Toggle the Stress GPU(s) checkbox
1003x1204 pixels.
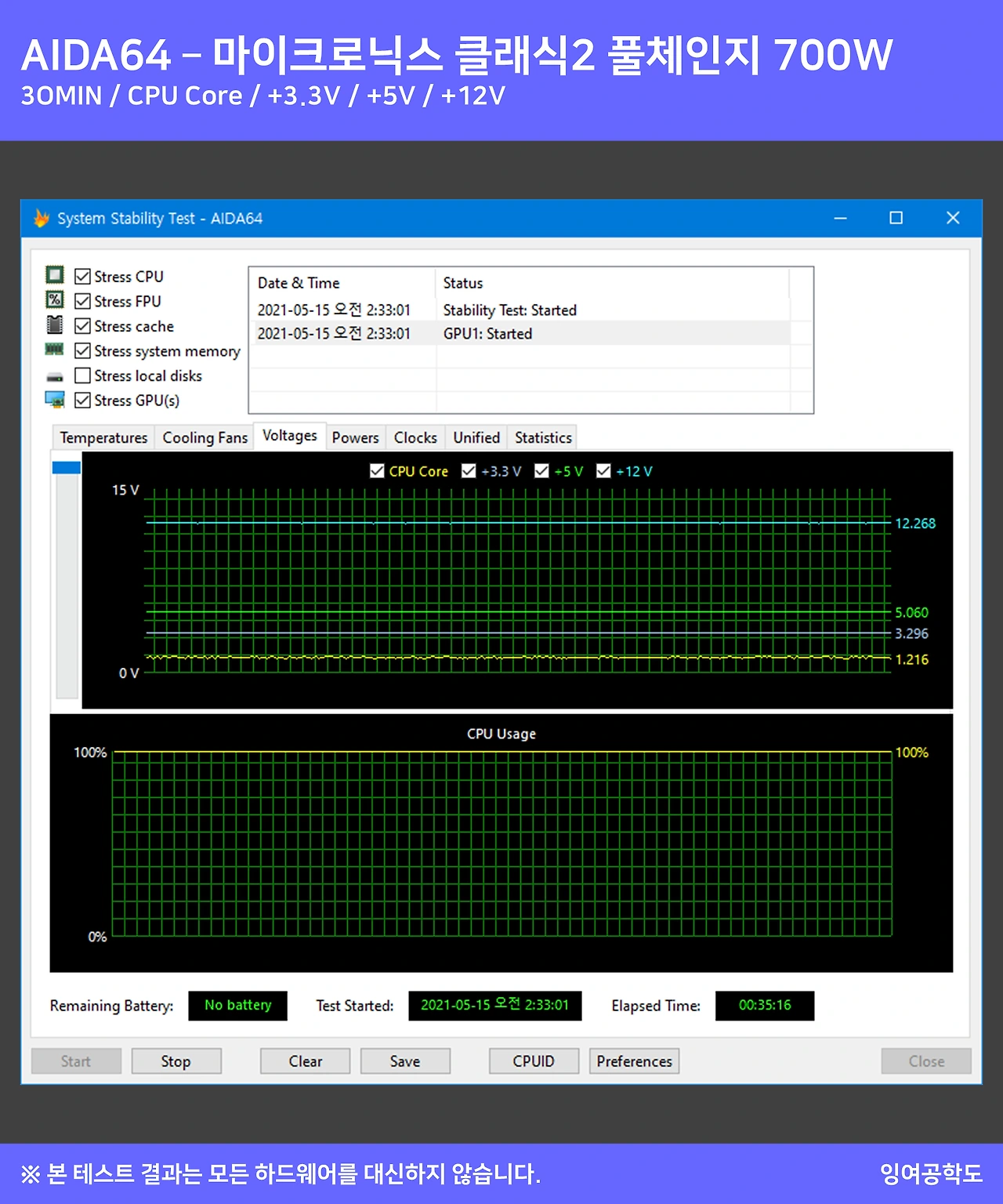pos(82,400)
